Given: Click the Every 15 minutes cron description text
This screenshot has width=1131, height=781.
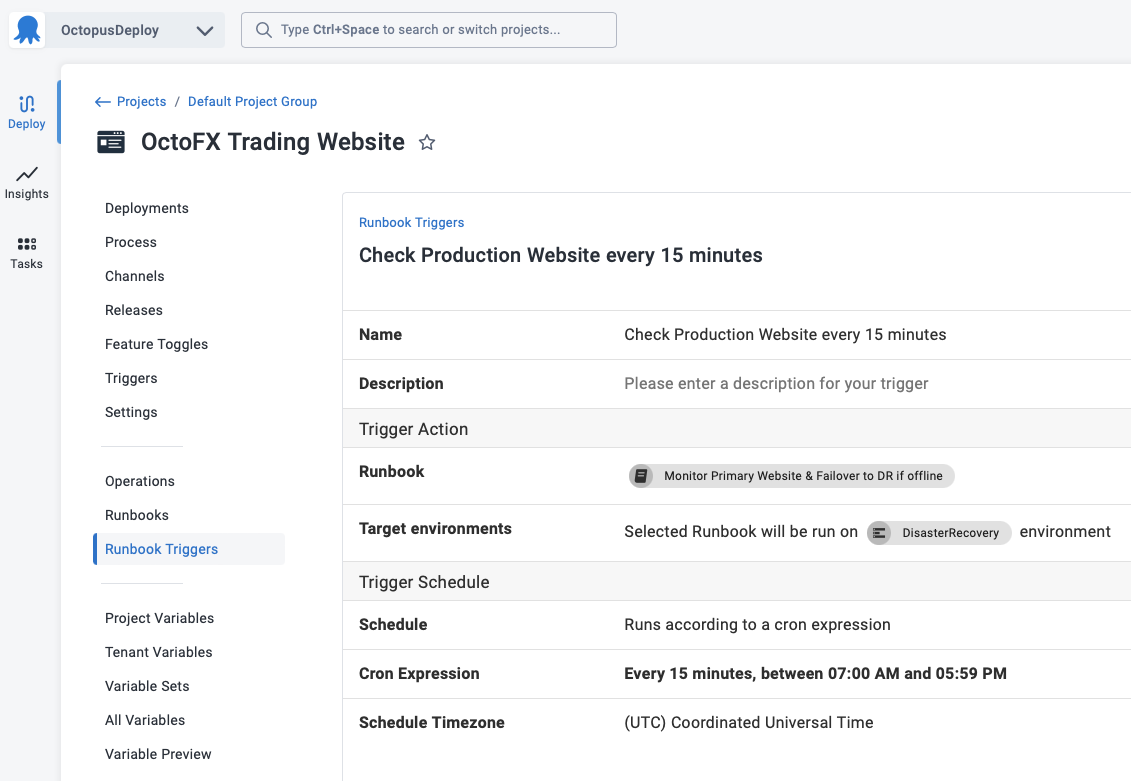Looking at the screenshot, I should 815,674.
